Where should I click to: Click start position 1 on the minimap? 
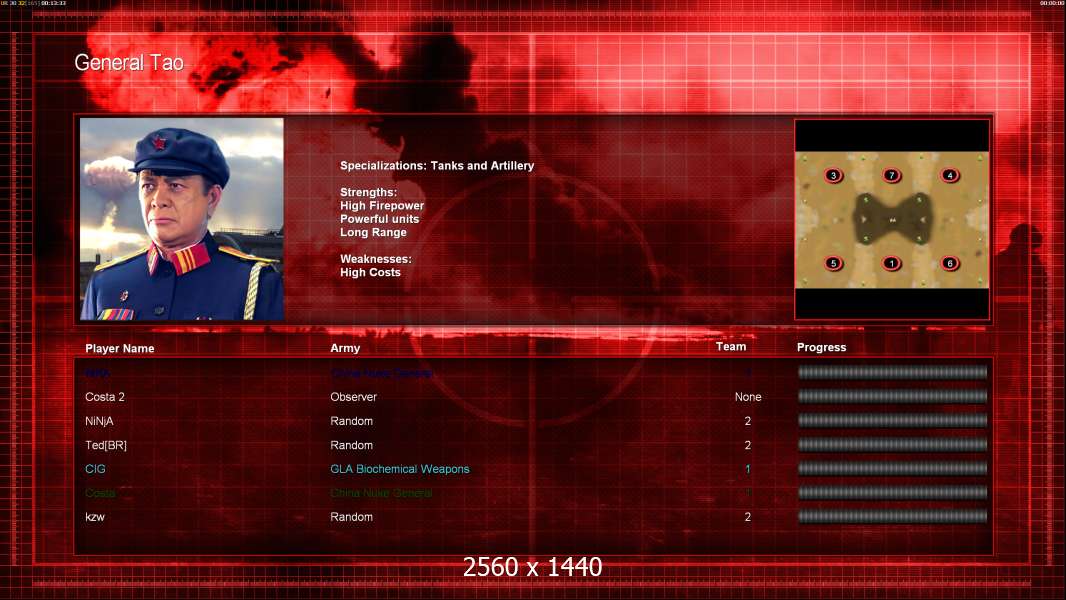[x=892, y=263]
